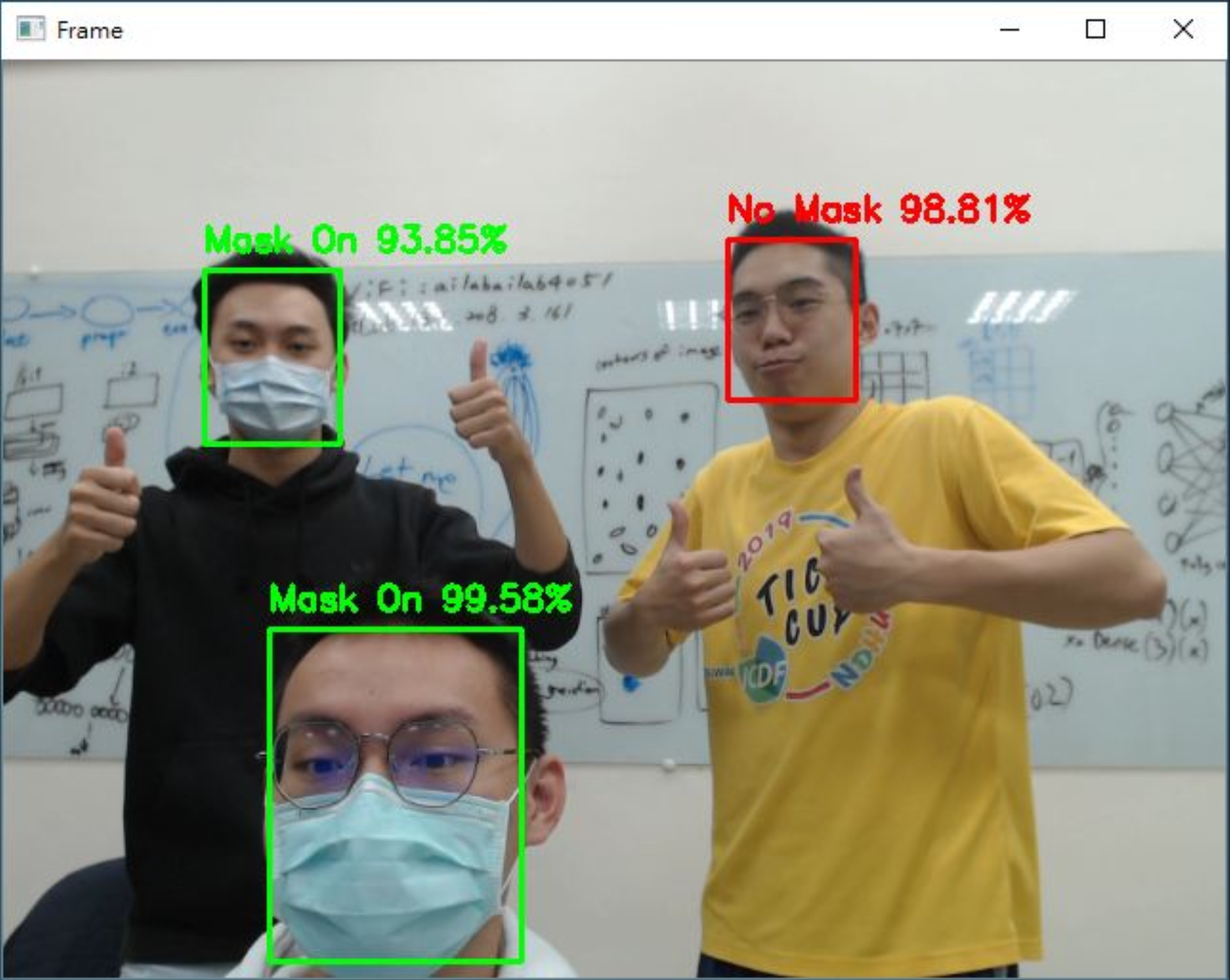The image size is (1230, 980).
Task: Maximize the Frame window
Action: click(1097, 28)
